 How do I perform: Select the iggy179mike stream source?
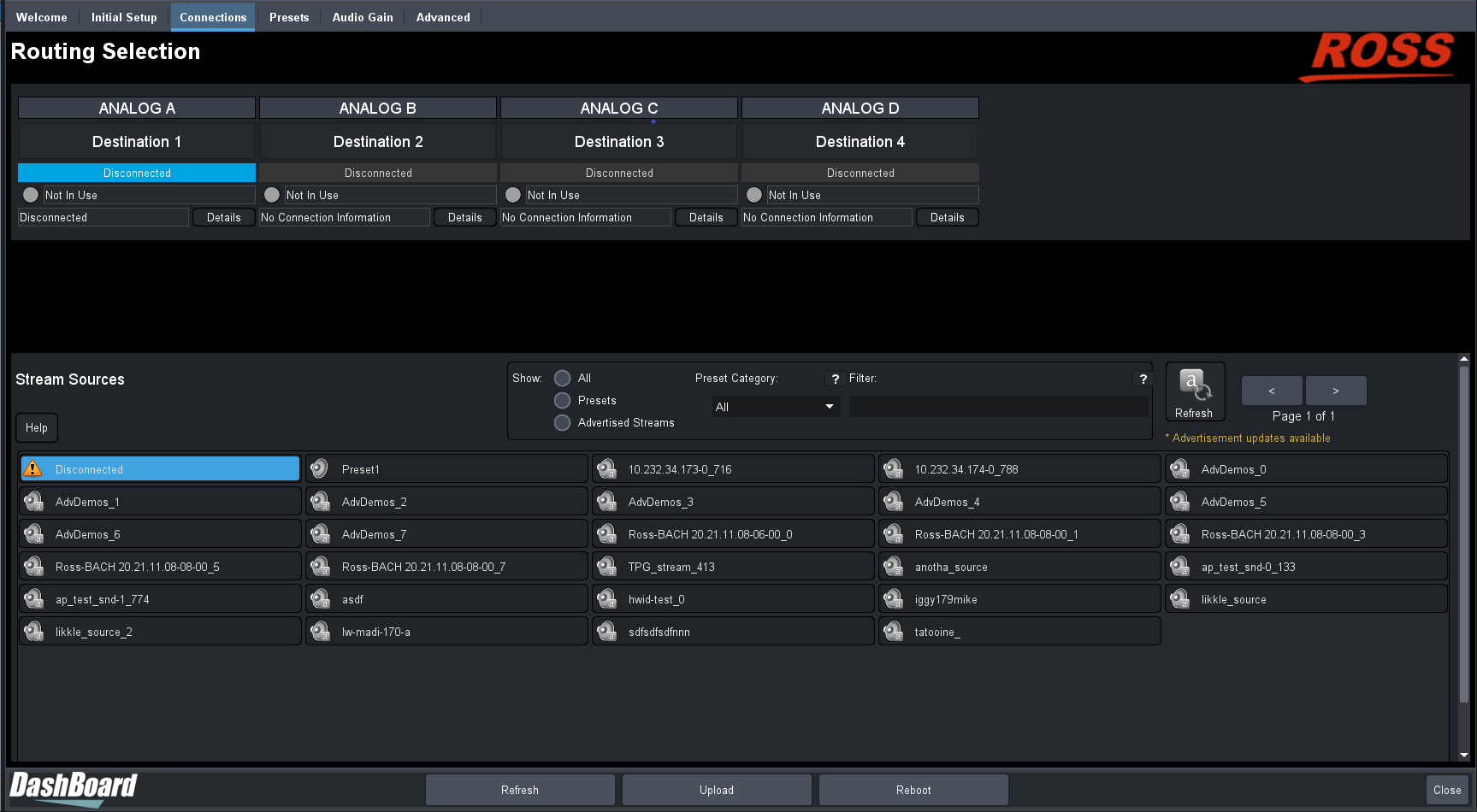pyautogui.click(x=1019, y=599)
